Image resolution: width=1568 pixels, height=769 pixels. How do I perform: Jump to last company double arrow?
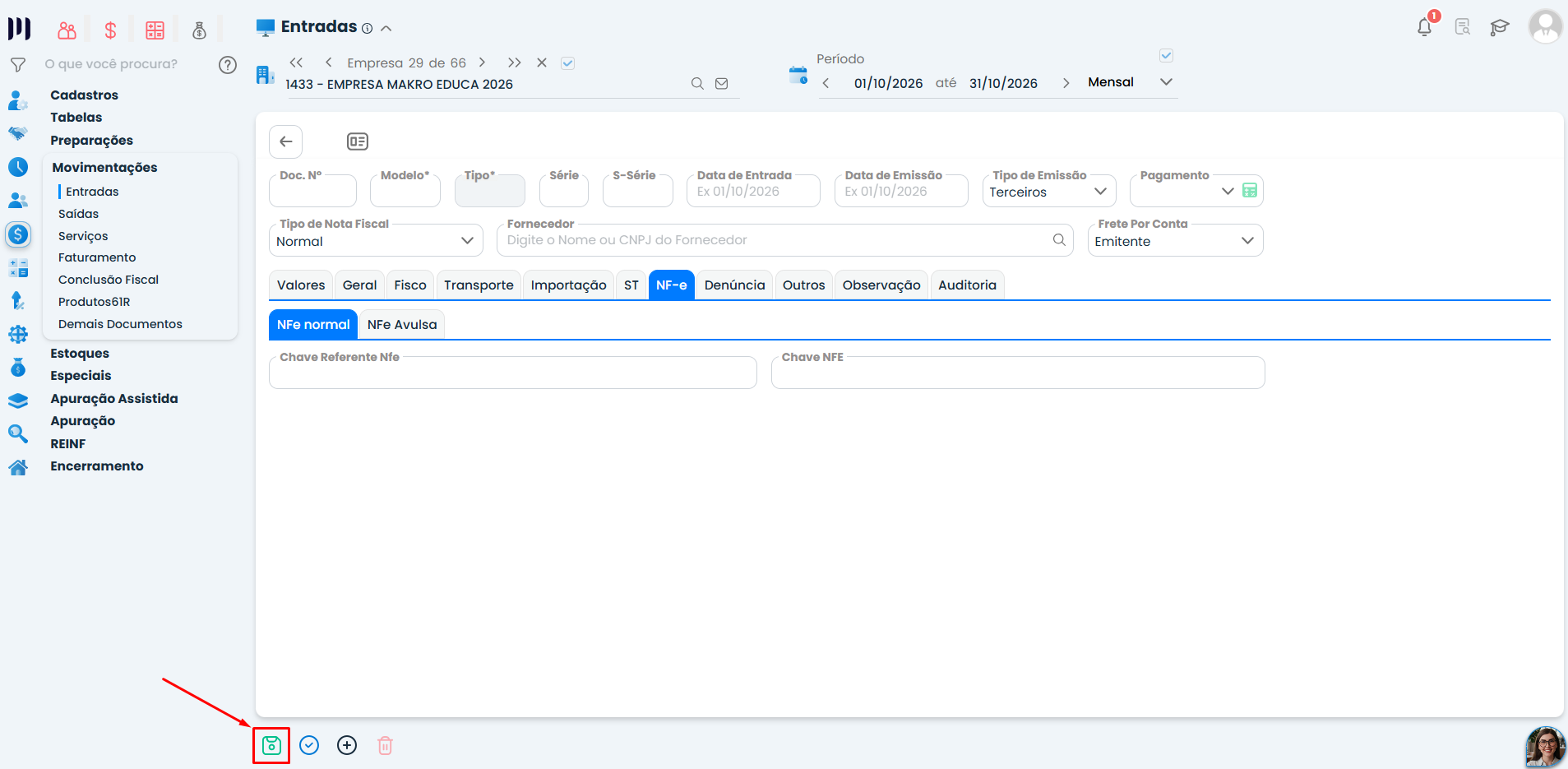pos(514,63)
